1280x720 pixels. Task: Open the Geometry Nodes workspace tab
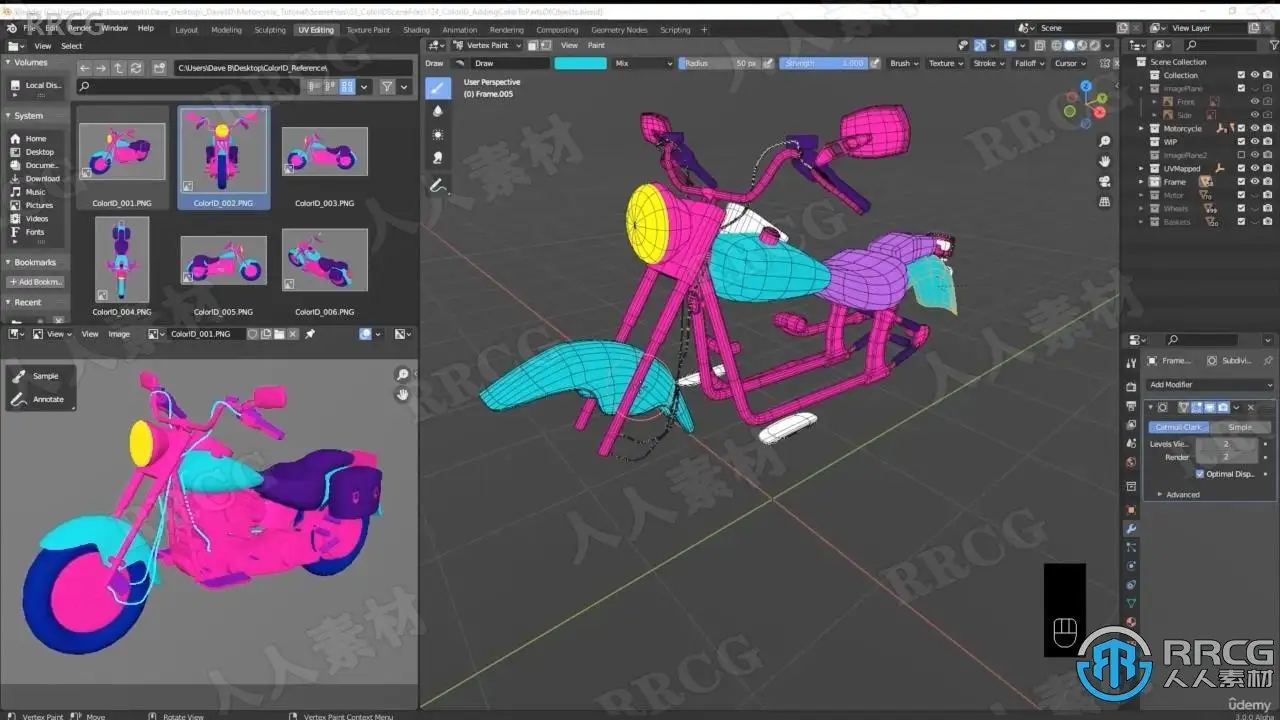pos(619,30)
